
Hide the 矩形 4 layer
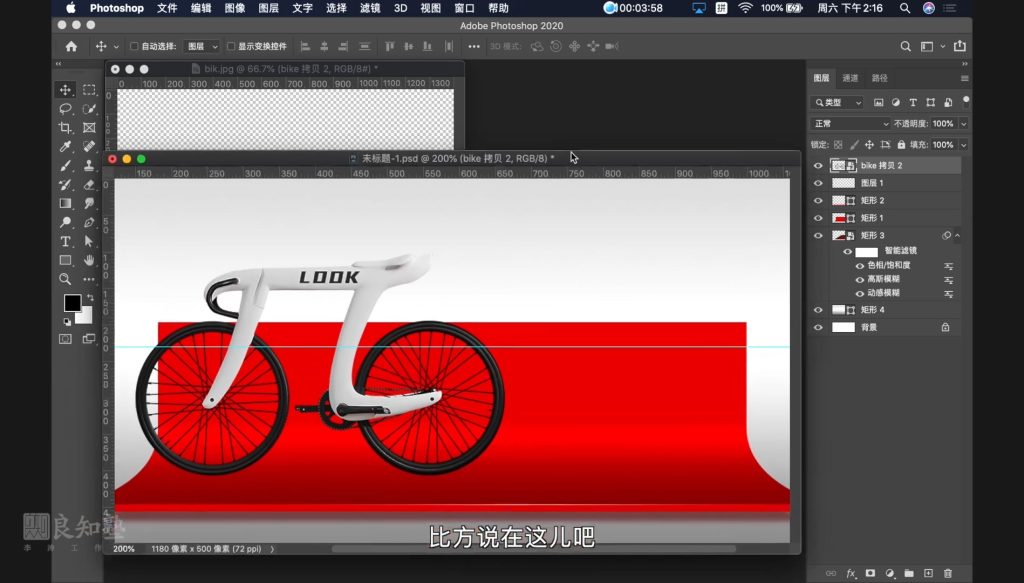point(818,310)
